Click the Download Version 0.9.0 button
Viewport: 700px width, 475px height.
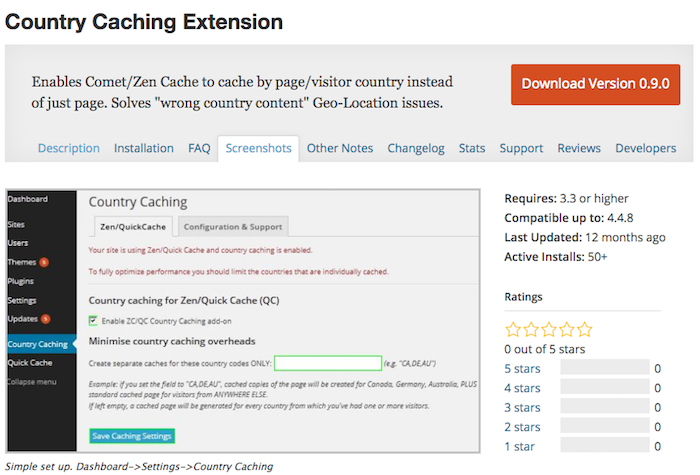tap(595, 84)
